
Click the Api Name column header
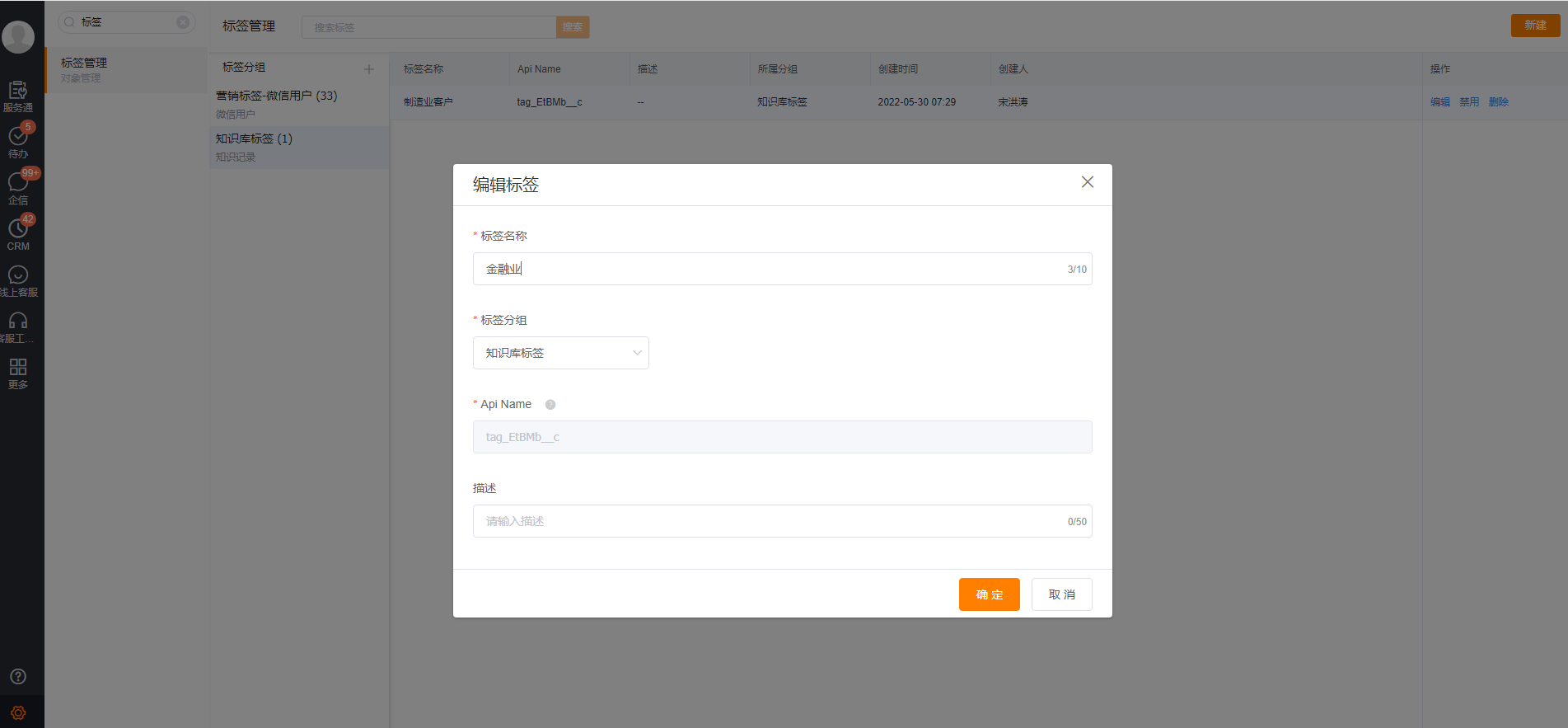coord(539,69)
